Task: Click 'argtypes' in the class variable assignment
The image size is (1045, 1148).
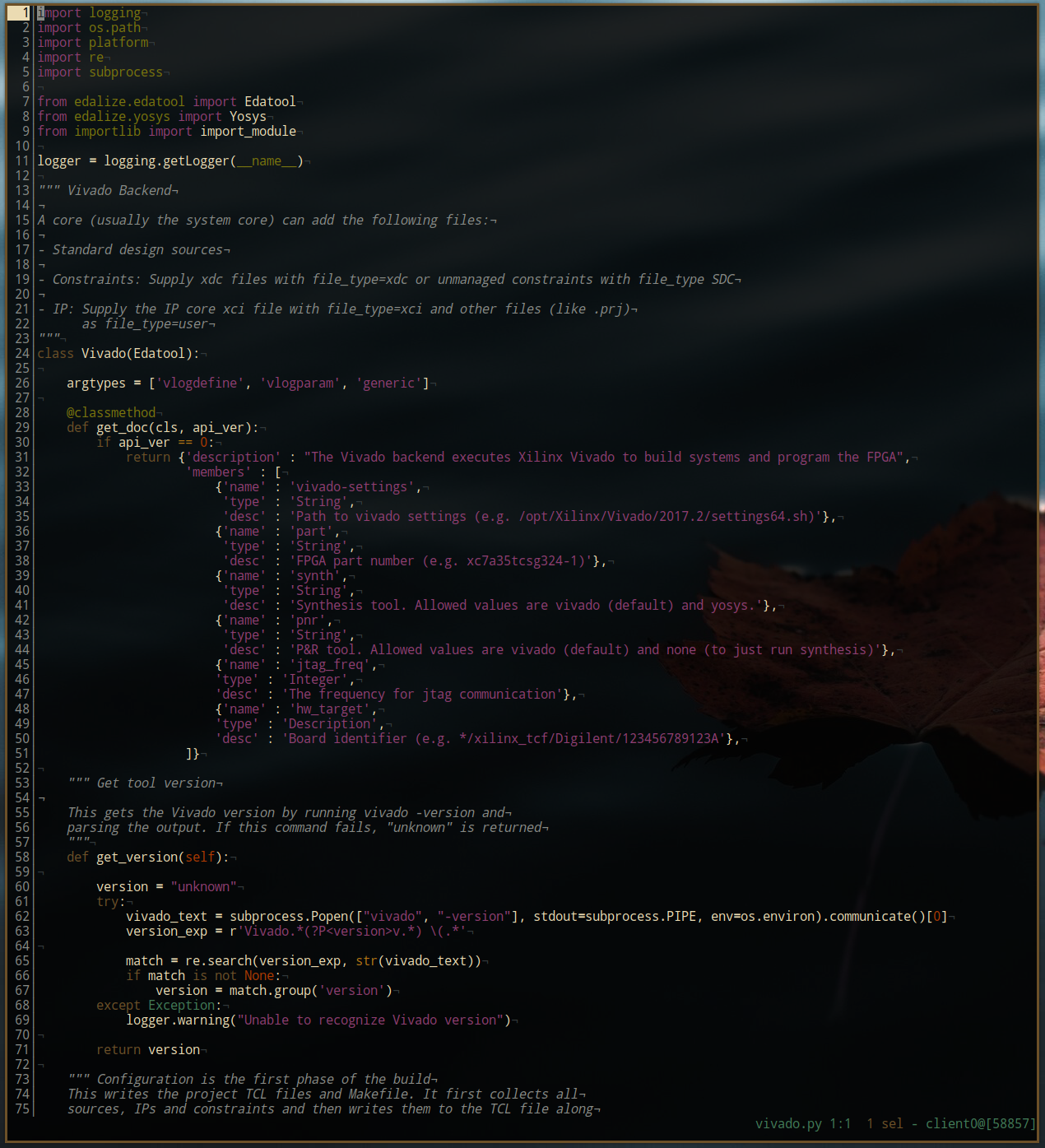Action: click(96, 383)
